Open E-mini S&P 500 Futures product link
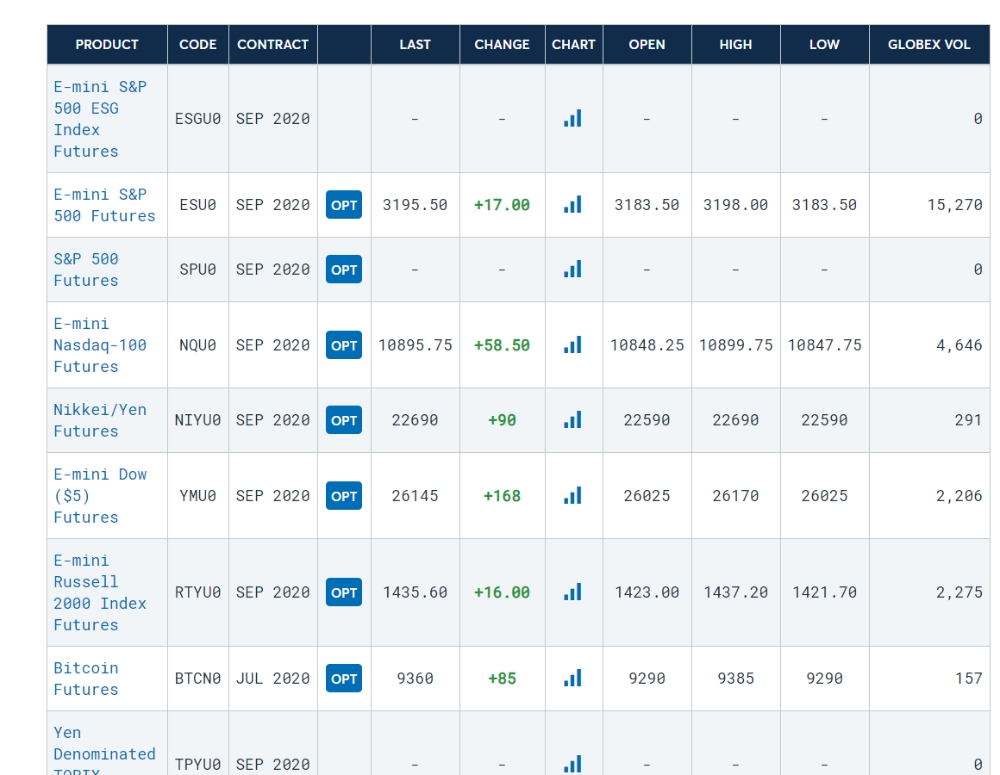 (105, 205)
